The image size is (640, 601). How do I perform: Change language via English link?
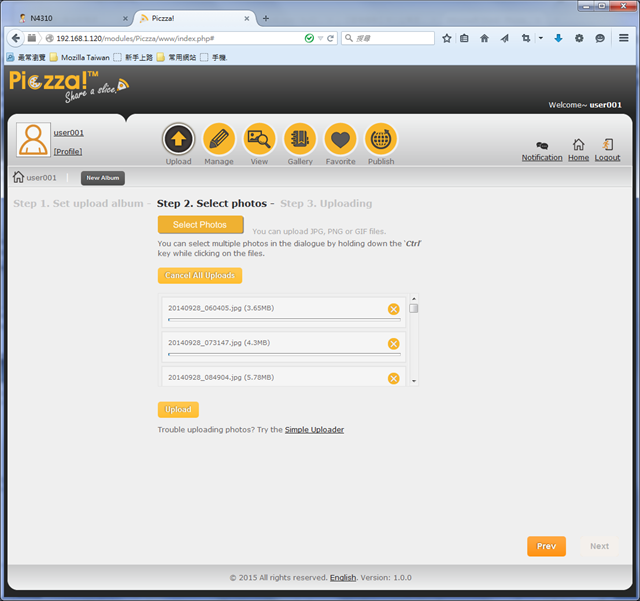(343, 578)
